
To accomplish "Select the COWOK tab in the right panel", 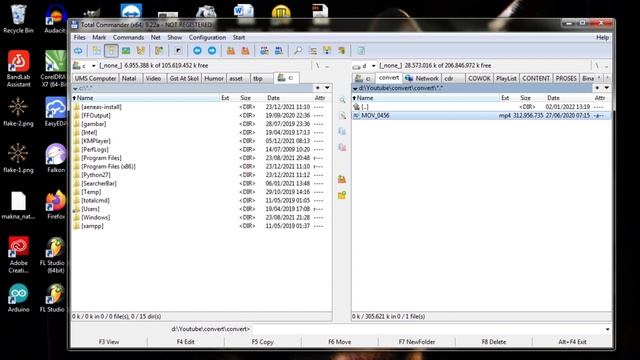I will click(479, 78).
